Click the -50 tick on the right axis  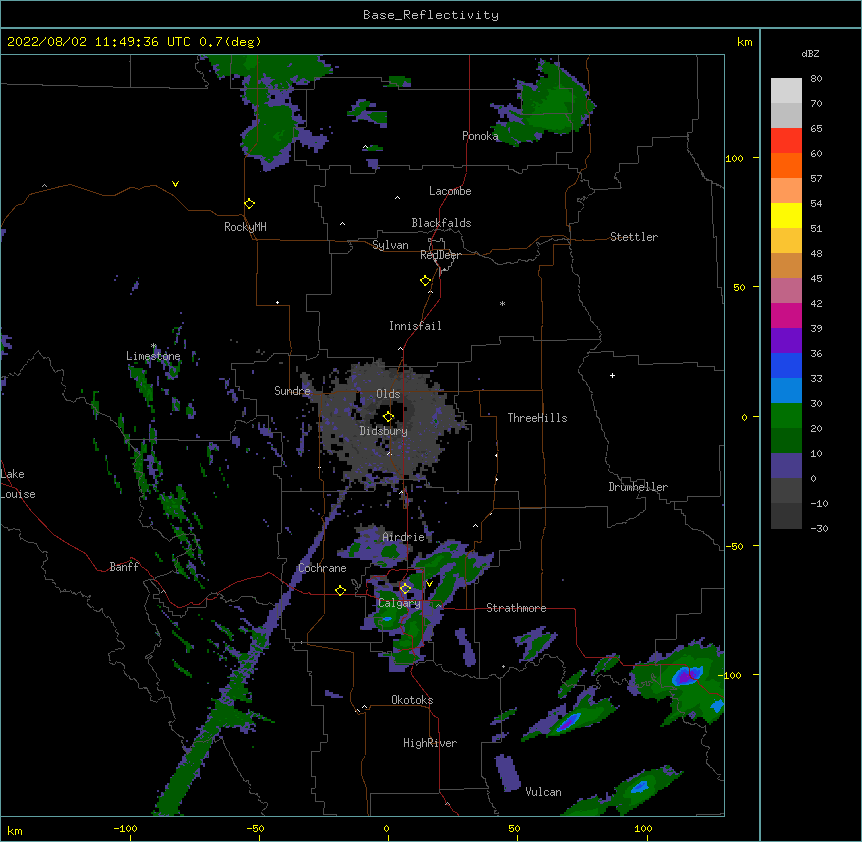(x=734, y=546)
